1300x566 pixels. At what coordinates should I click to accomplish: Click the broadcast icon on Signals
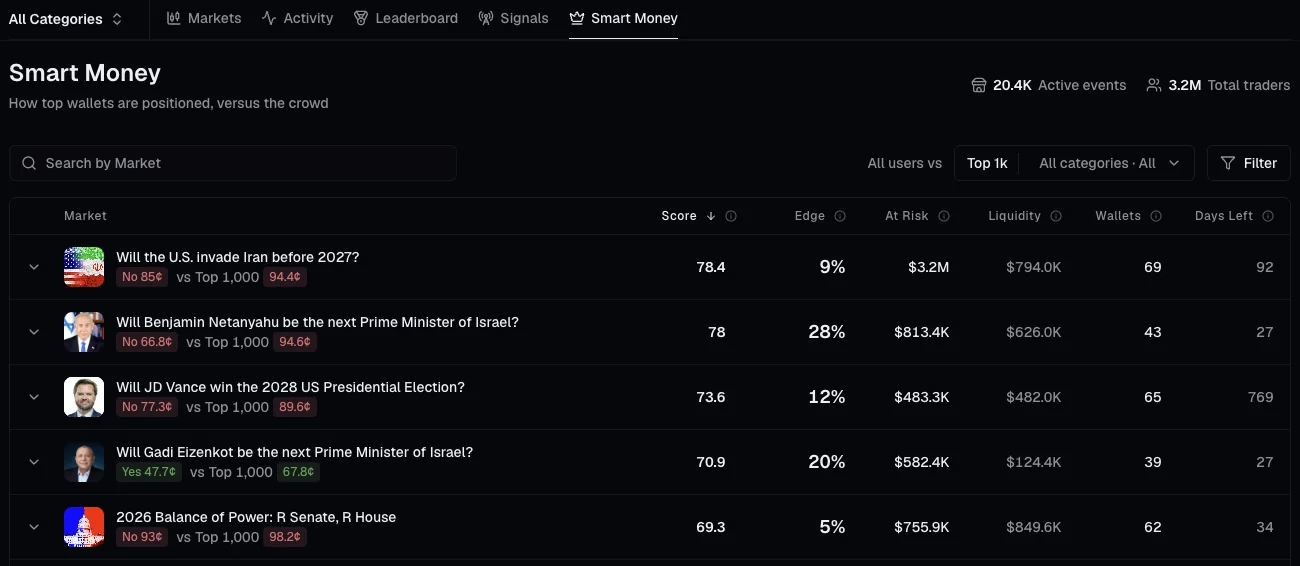(x=486, y=18)
